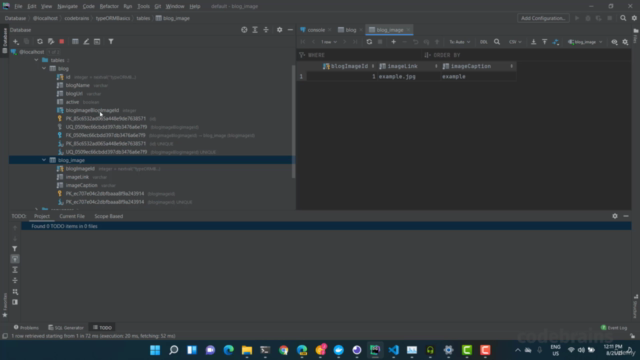The height and width of the screenshot is (360, 640).
Task: Filter the Database tree
Action: (x=111, y=42)
